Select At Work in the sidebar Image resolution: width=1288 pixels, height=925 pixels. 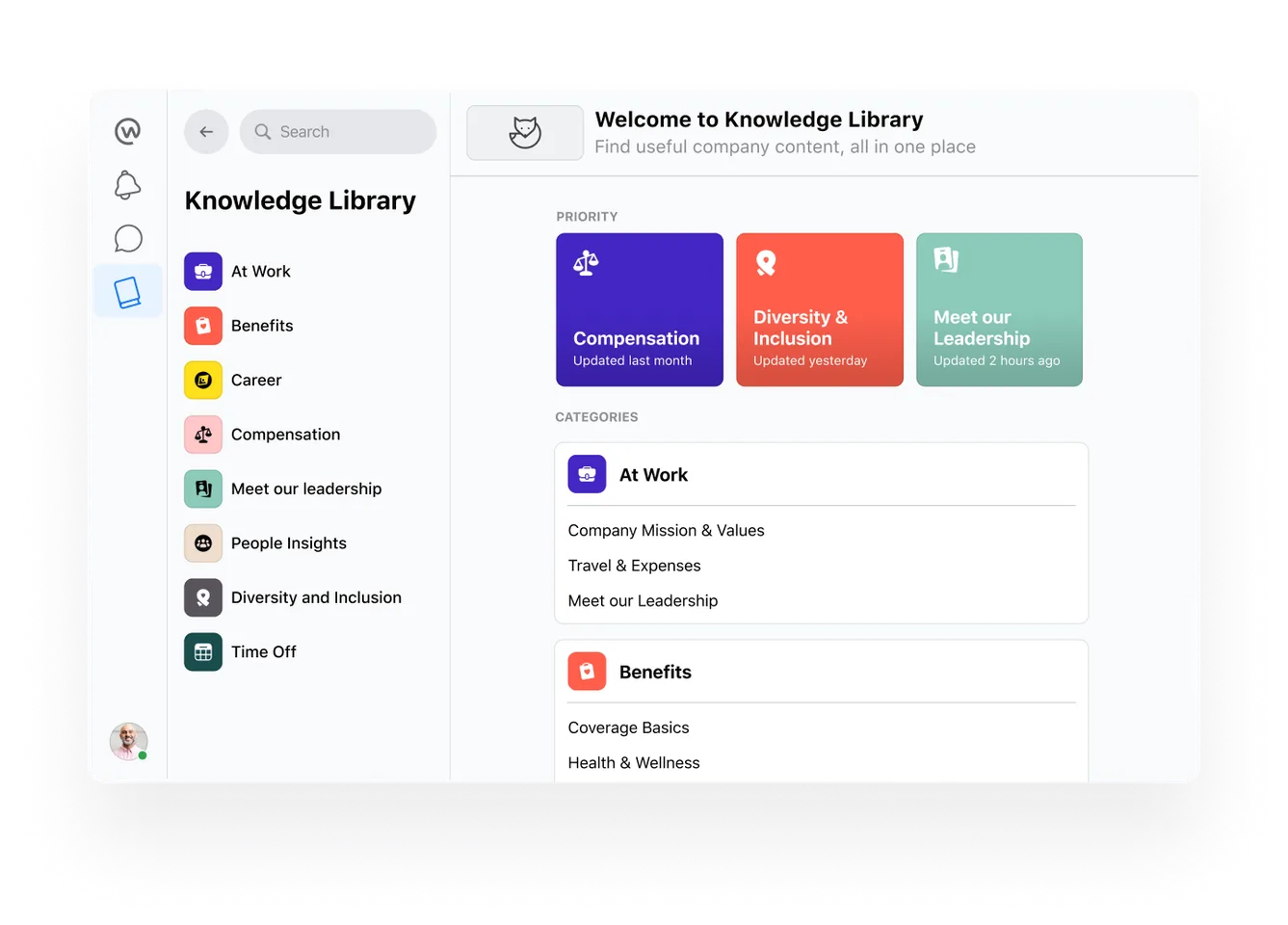260,272
